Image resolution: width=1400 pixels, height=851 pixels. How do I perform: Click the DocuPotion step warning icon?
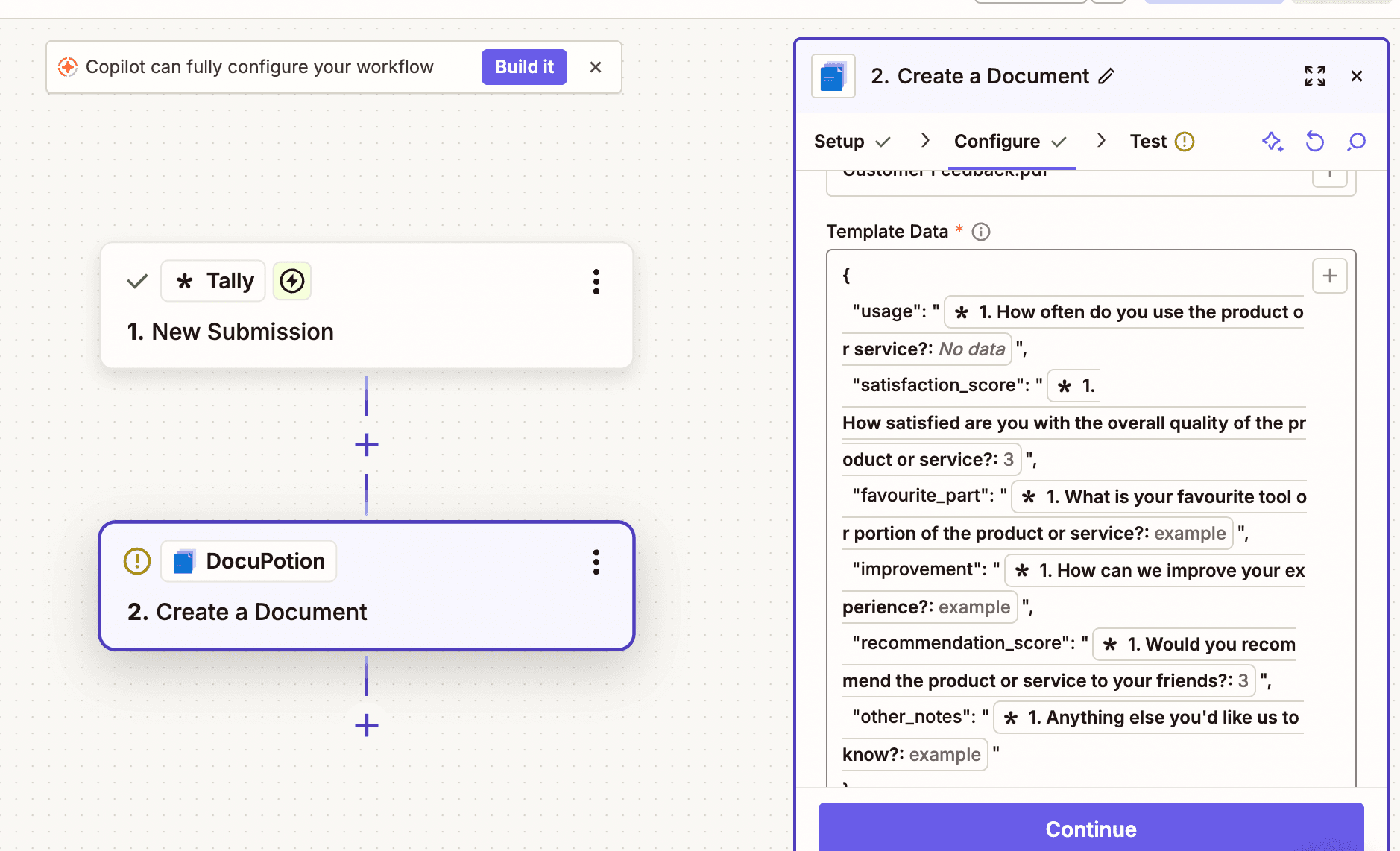137,561
